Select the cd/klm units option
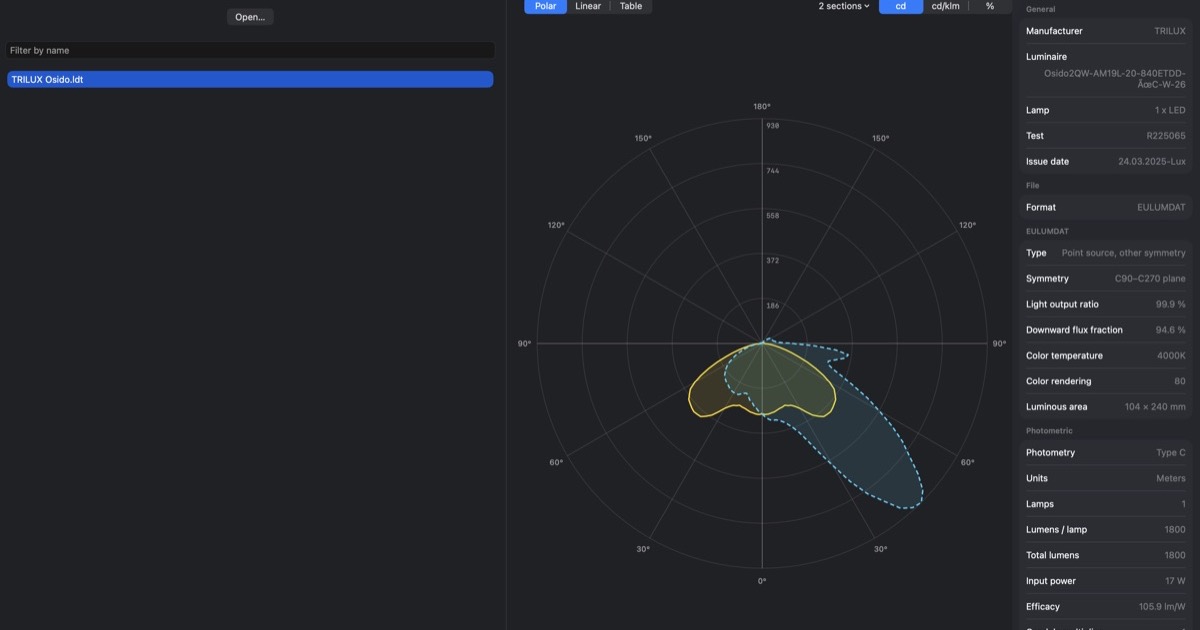This screenshot has width=1200, height=630. (x=945, y=6)
